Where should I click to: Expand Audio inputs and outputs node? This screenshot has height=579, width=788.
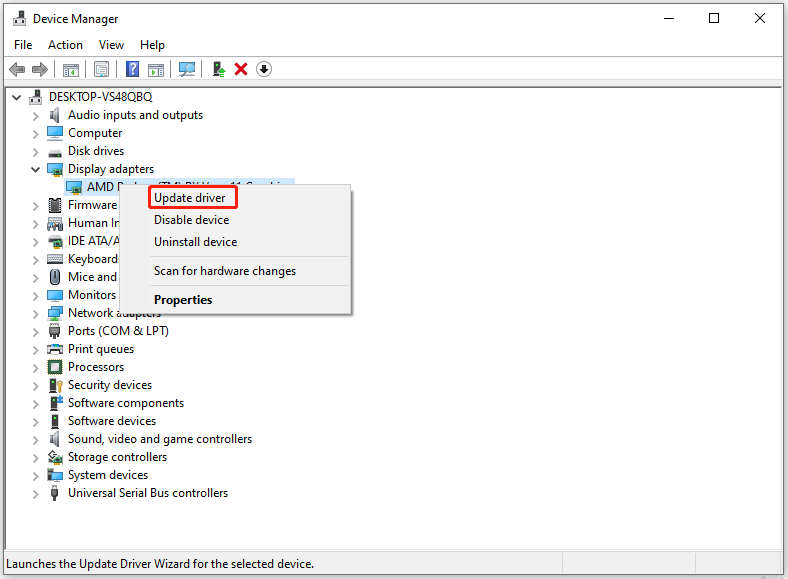point(35,116)
